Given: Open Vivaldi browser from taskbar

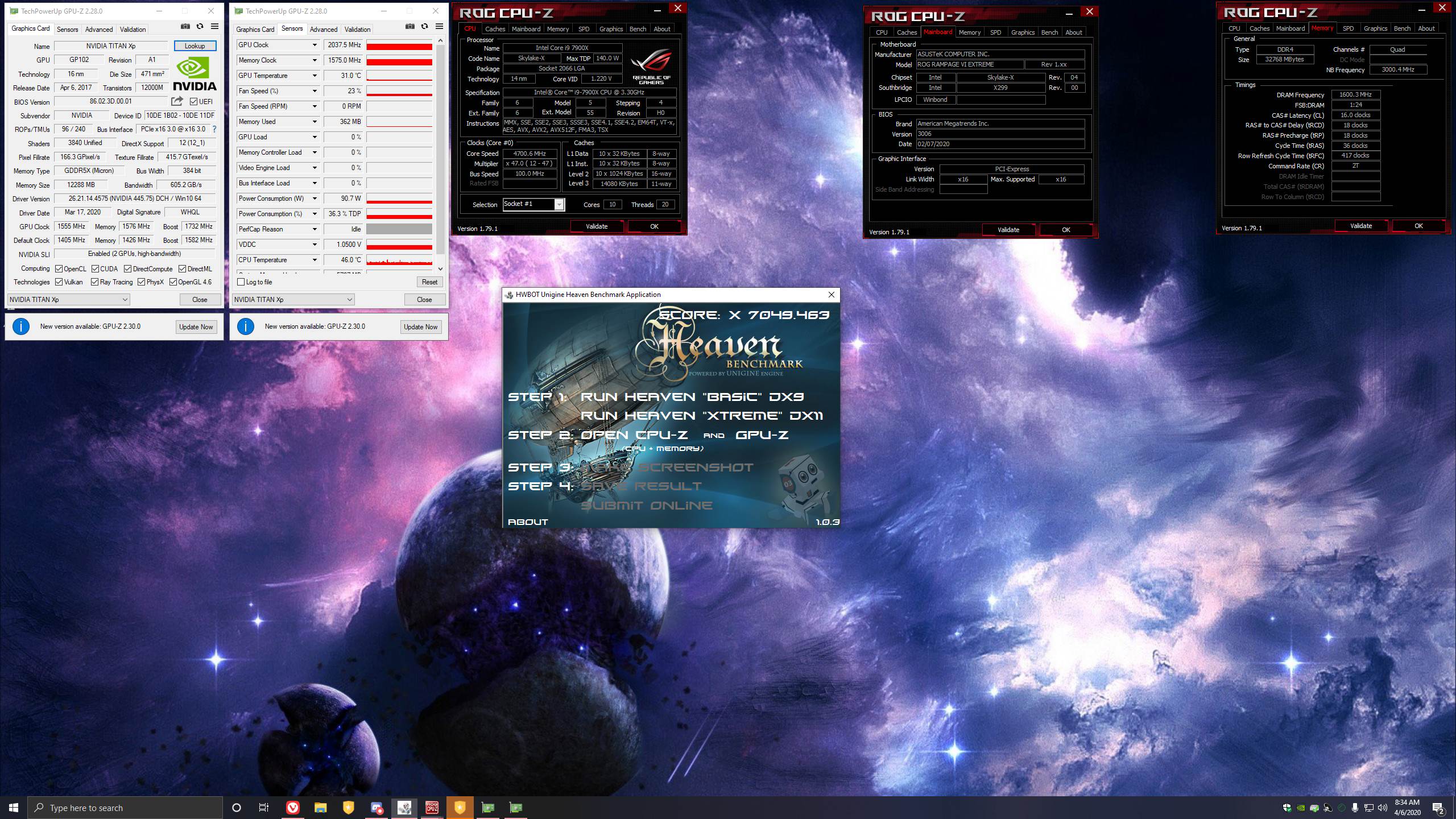Looking at the screenshot, I should tap(292, 808).
